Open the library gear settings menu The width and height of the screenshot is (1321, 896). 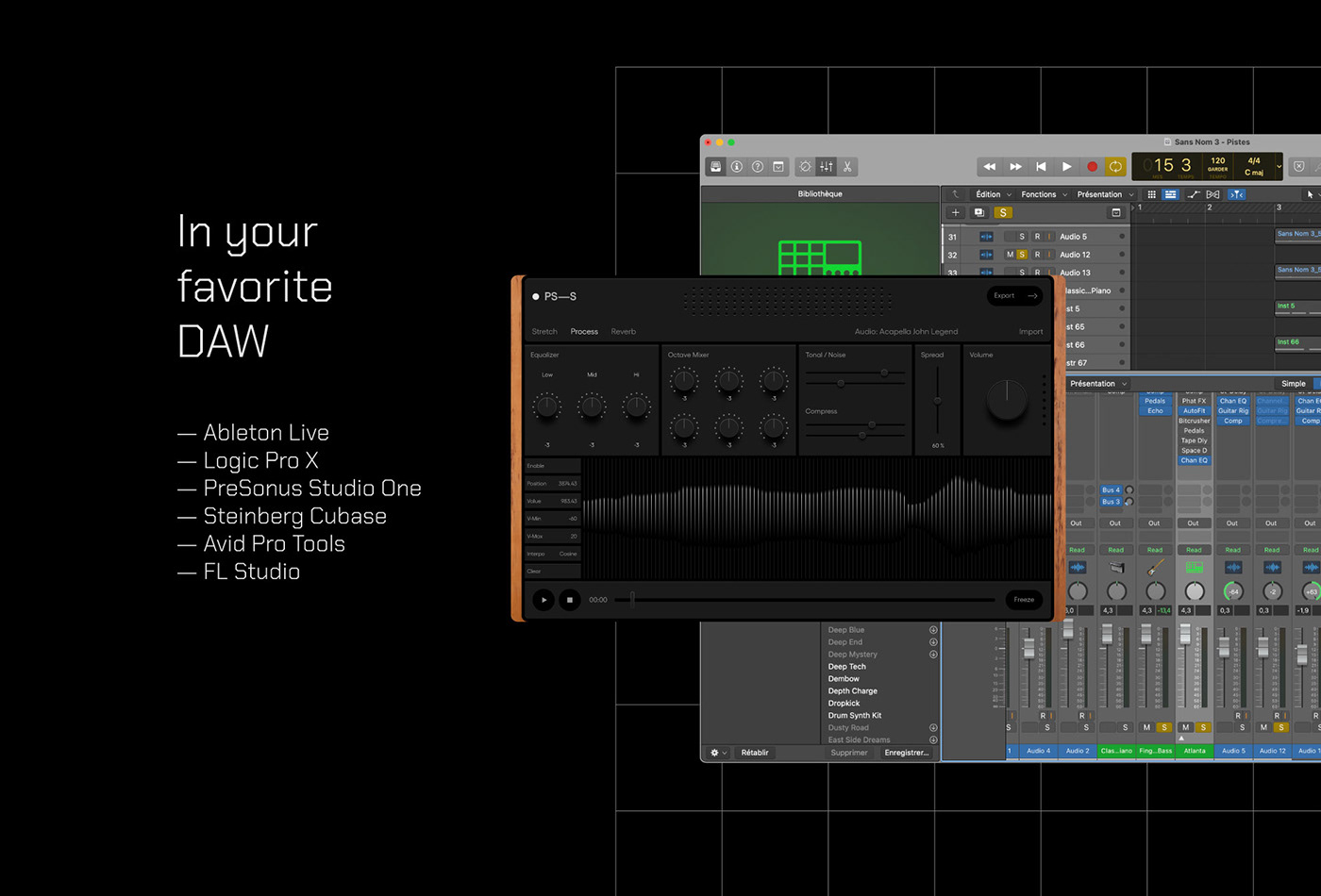[x=718, y=753]
